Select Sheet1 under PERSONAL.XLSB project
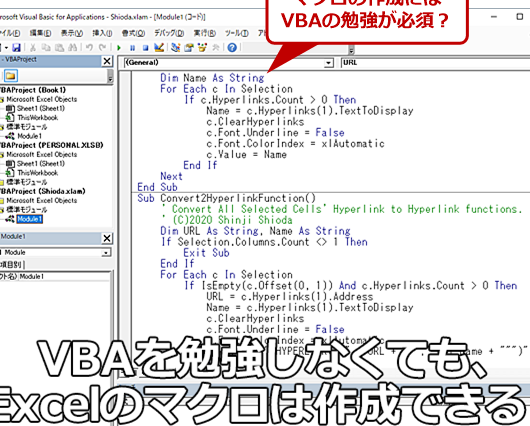Viewport: 530px width, 426px height. pos(41,164)
